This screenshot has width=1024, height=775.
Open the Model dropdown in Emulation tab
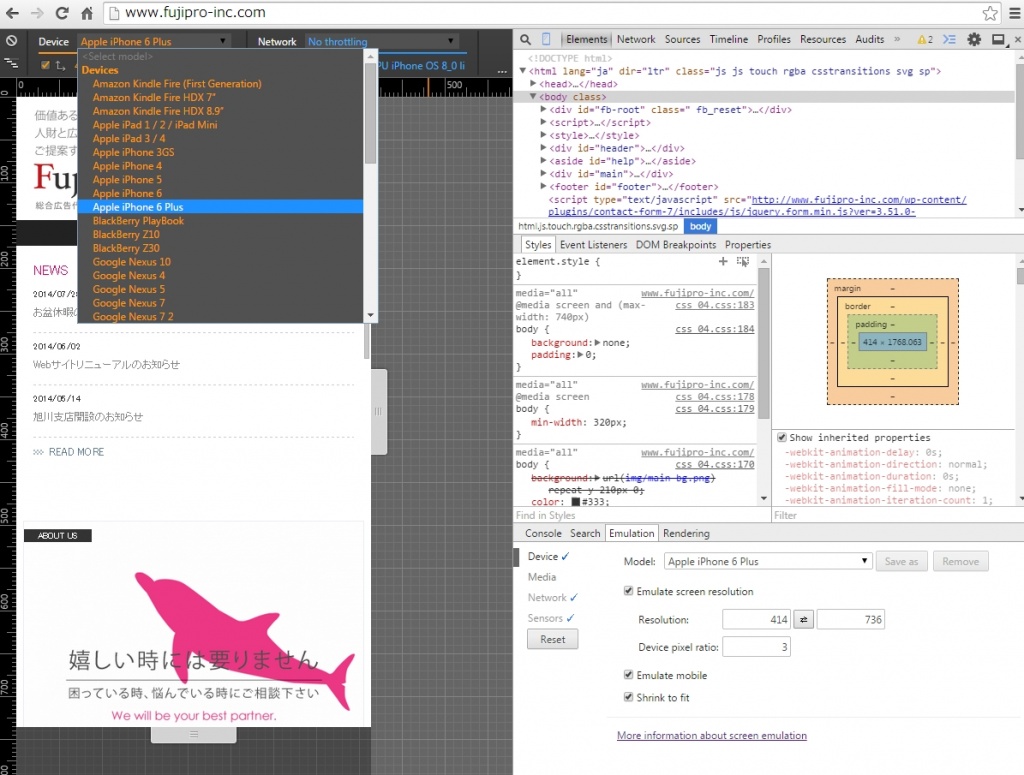[x=768, y=561]
